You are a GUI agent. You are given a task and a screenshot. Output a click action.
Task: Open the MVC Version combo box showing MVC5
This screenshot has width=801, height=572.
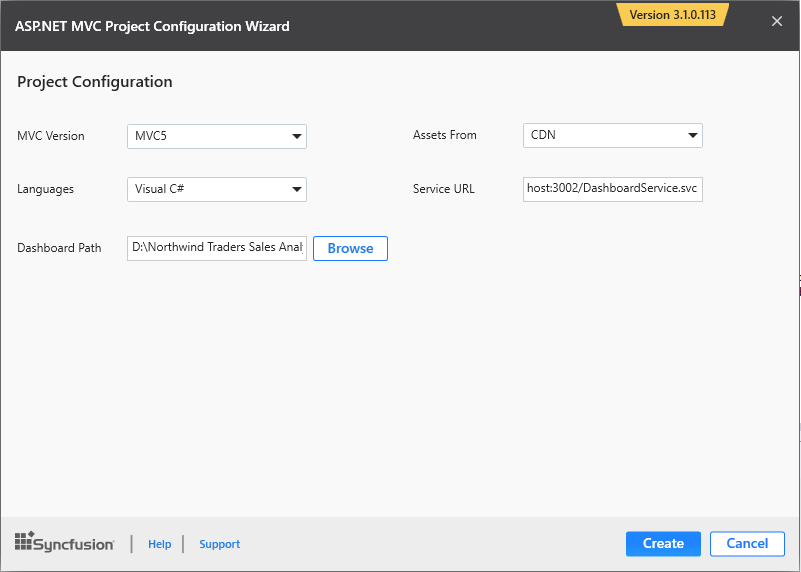click(x=207, y=136)
